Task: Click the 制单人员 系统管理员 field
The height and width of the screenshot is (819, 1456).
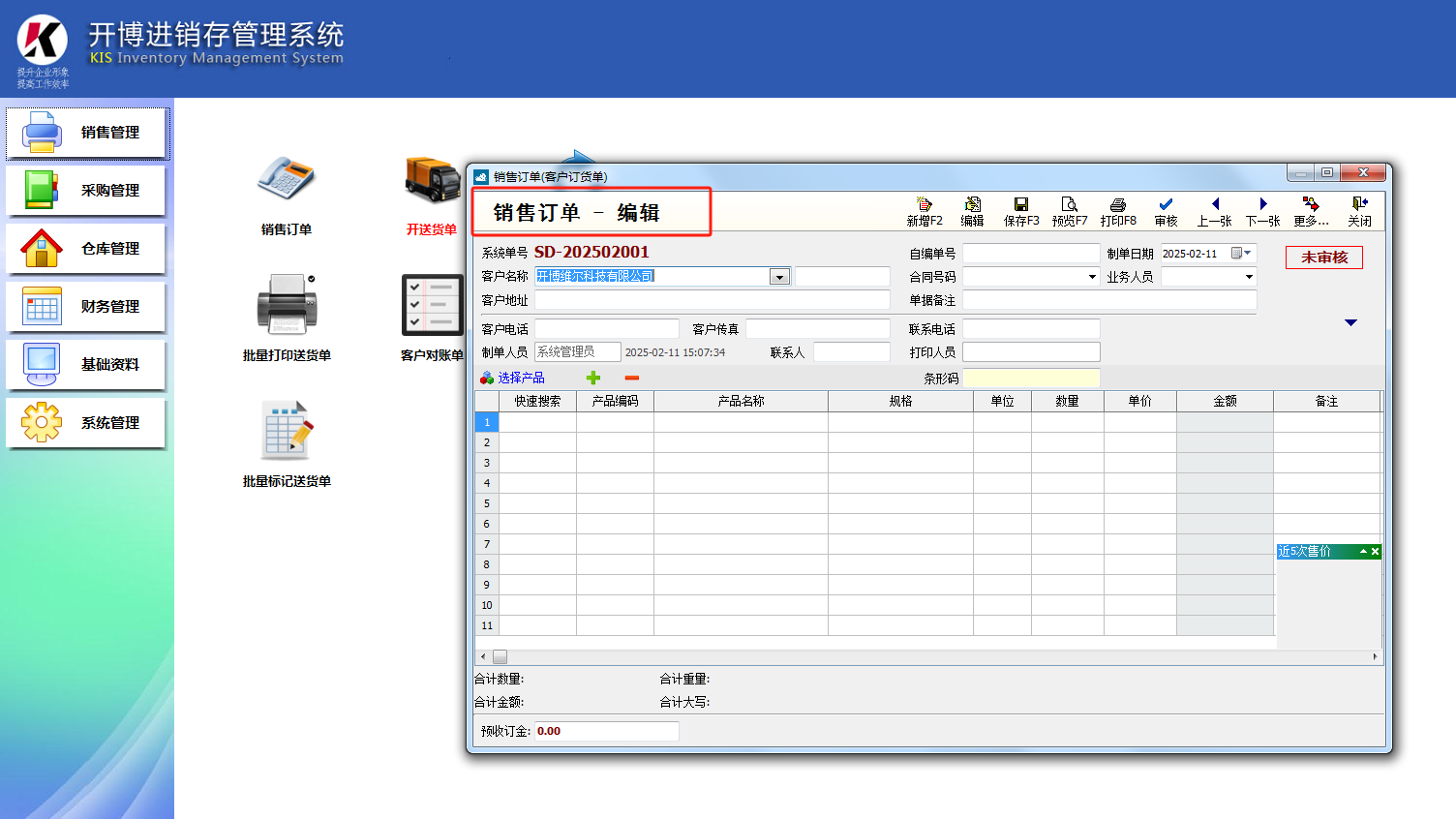Action: point(578,352)
